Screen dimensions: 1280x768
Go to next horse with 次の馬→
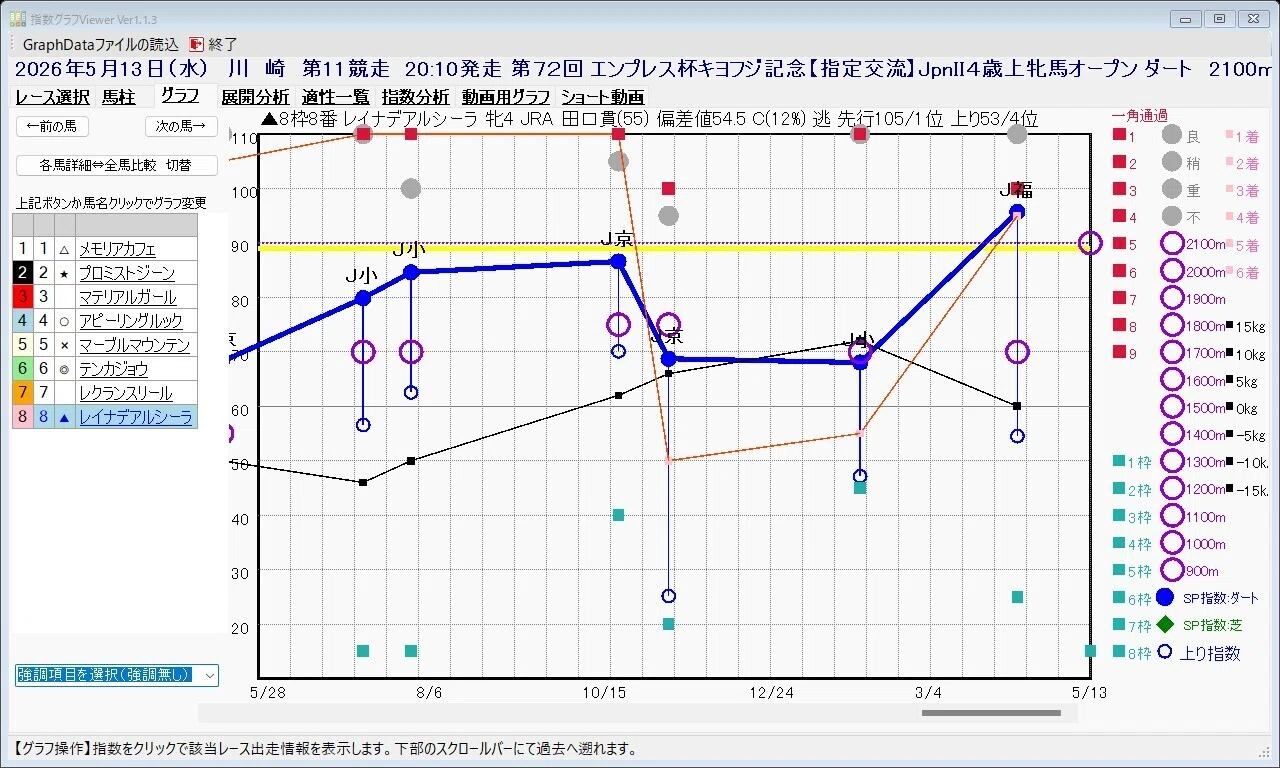tap(181, 126)
